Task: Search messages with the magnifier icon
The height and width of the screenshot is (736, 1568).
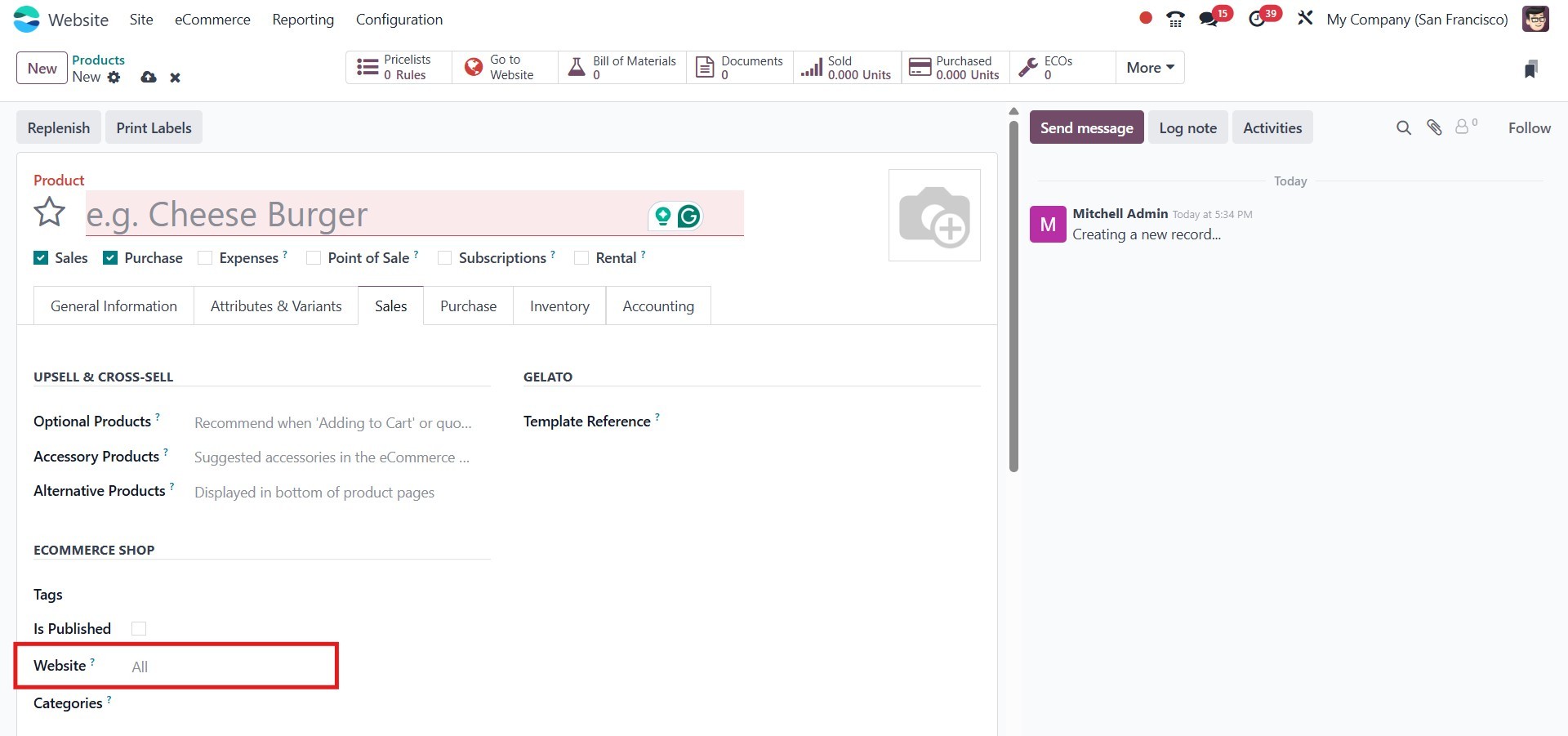Action: click(x=1404, y=127)
